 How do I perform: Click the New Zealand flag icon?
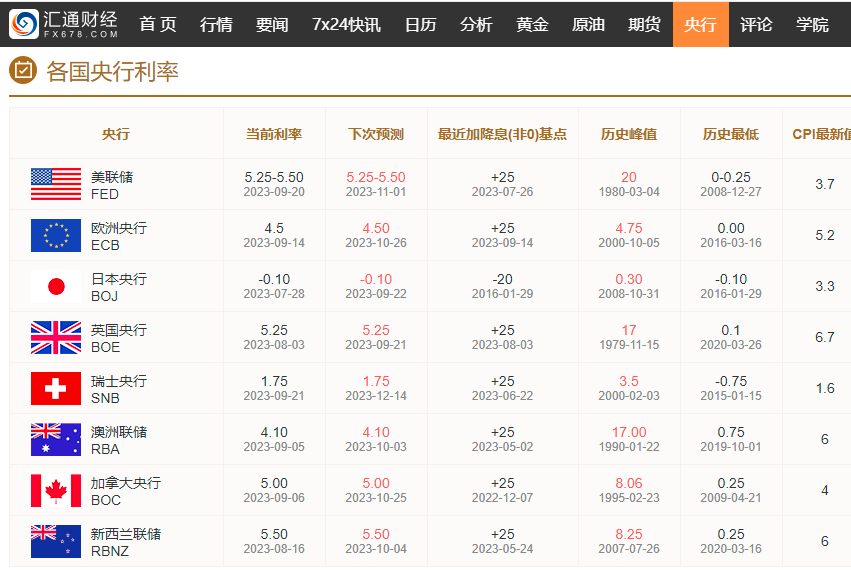point(56,541)
